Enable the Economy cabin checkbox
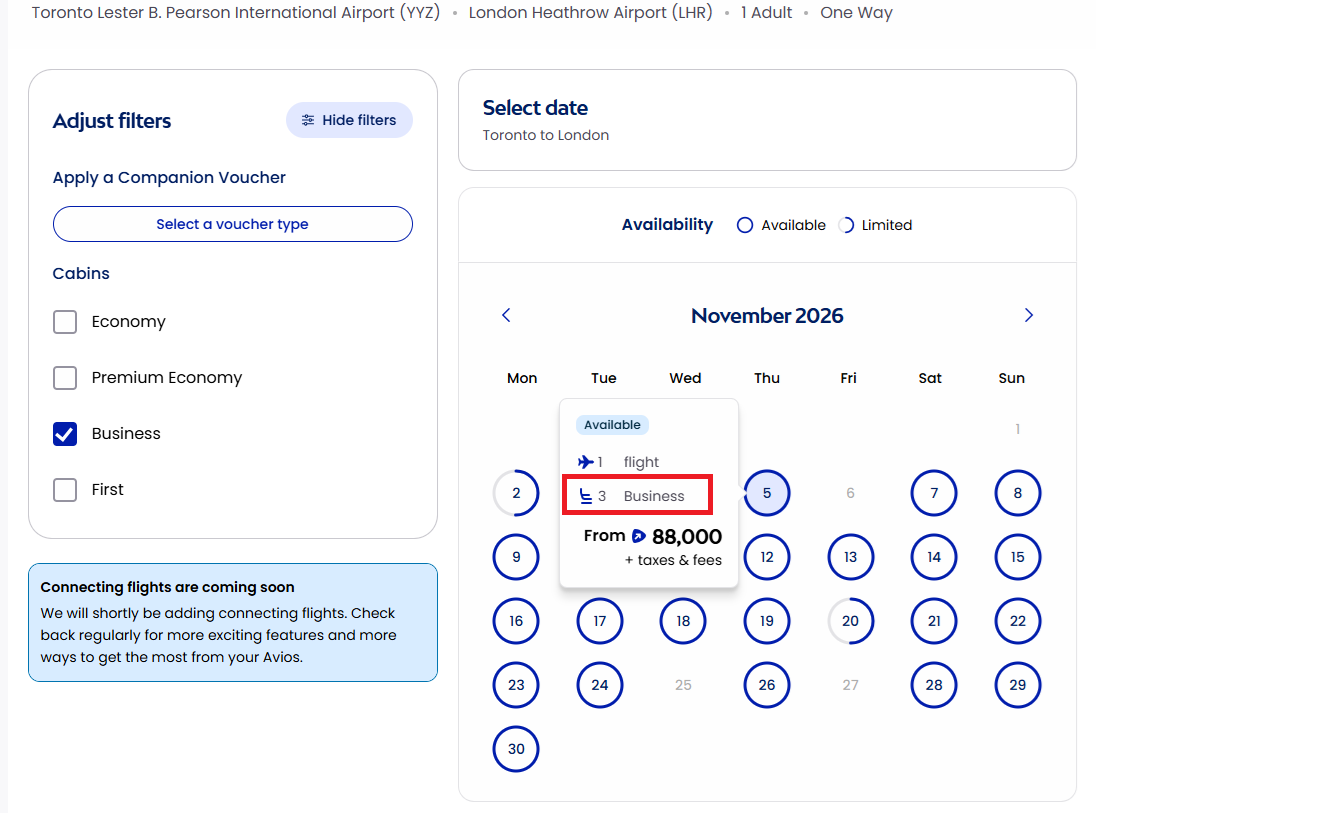This screenshot has width=1340, height=813. coord(65,322)
